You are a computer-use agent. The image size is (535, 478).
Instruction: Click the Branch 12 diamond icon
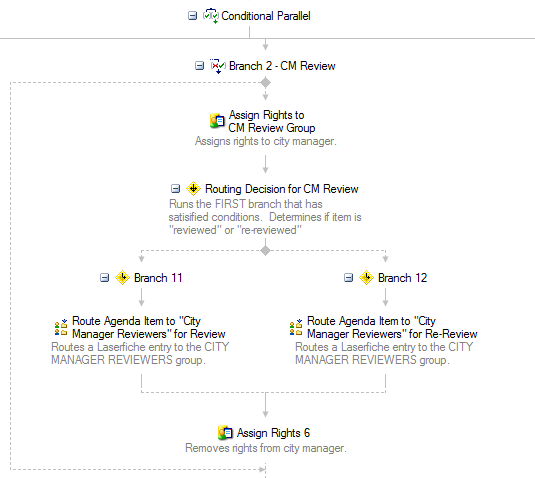(366, 278)
